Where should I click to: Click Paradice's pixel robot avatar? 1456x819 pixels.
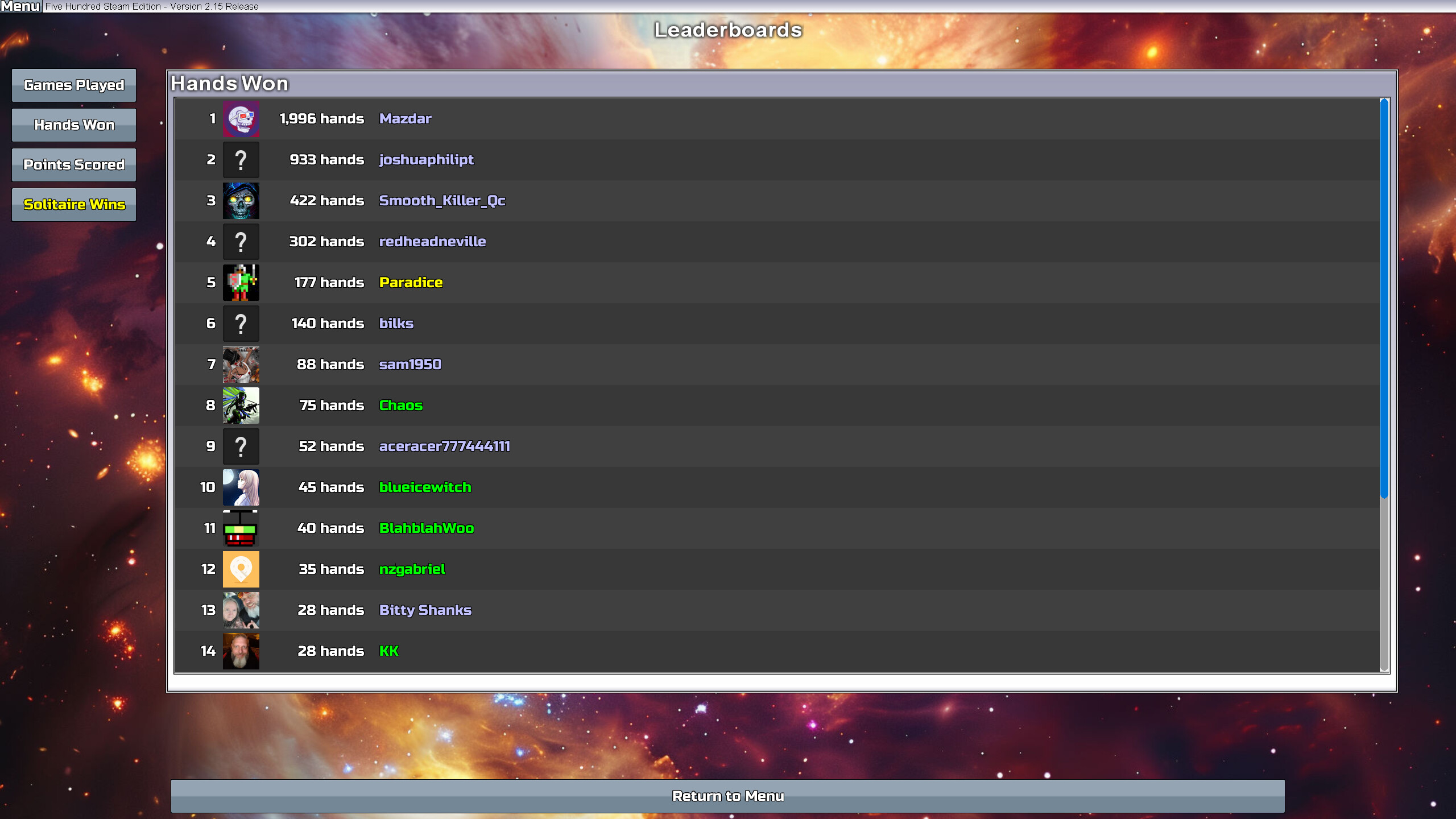click(241, 282)
